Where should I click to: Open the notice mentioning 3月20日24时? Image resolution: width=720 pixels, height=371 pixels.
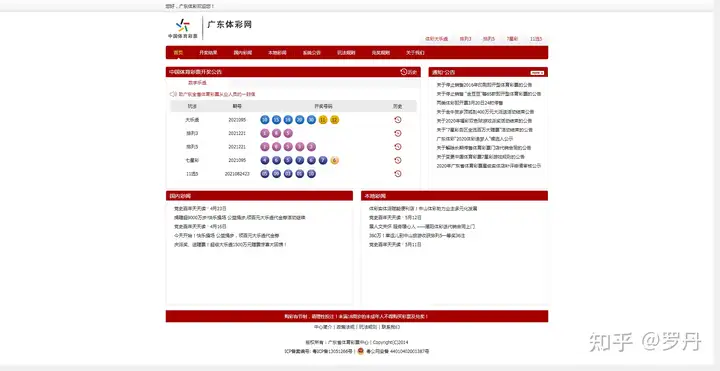(469, 103)
